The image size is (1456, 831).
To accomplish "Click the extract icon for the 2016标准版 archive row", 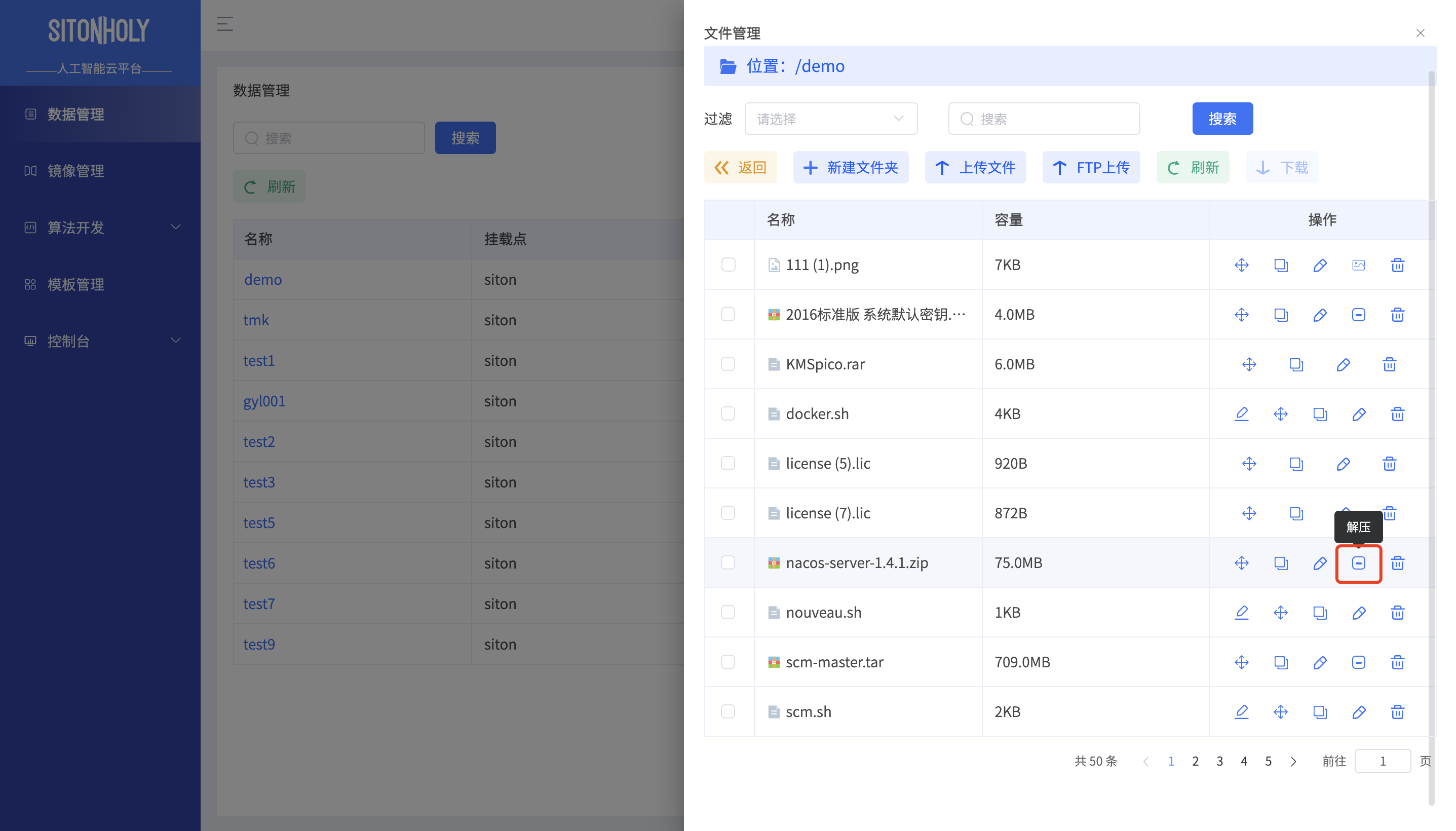I will tap(1358, 315).
